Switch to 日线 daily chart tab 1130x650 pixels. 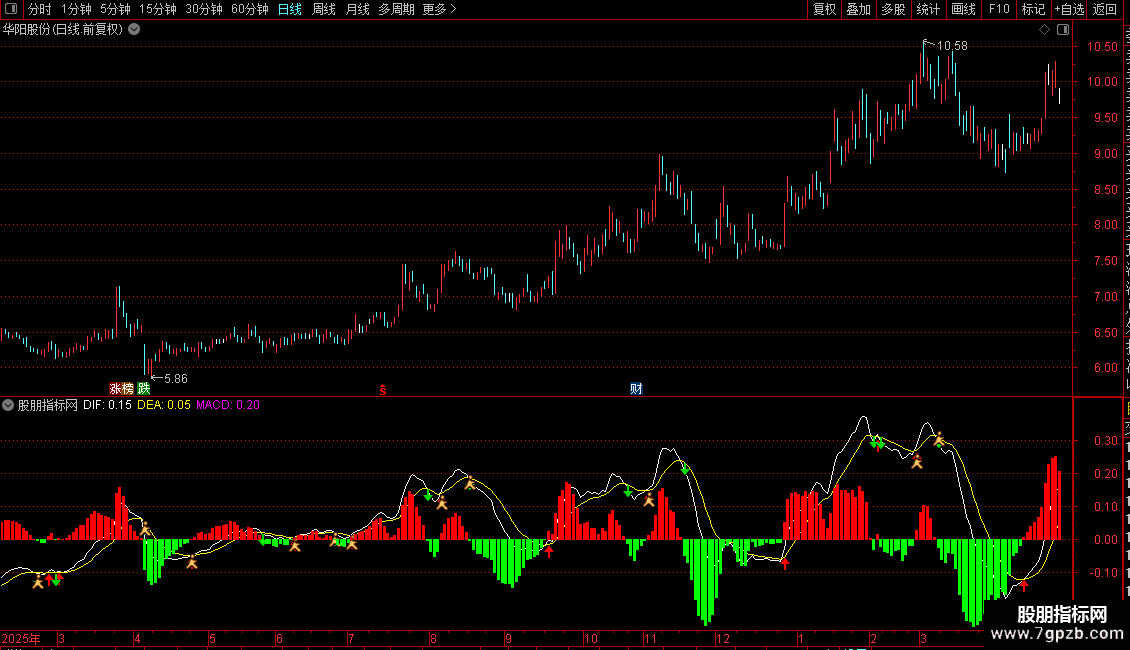pyautogui.click(x=290, y=9)
